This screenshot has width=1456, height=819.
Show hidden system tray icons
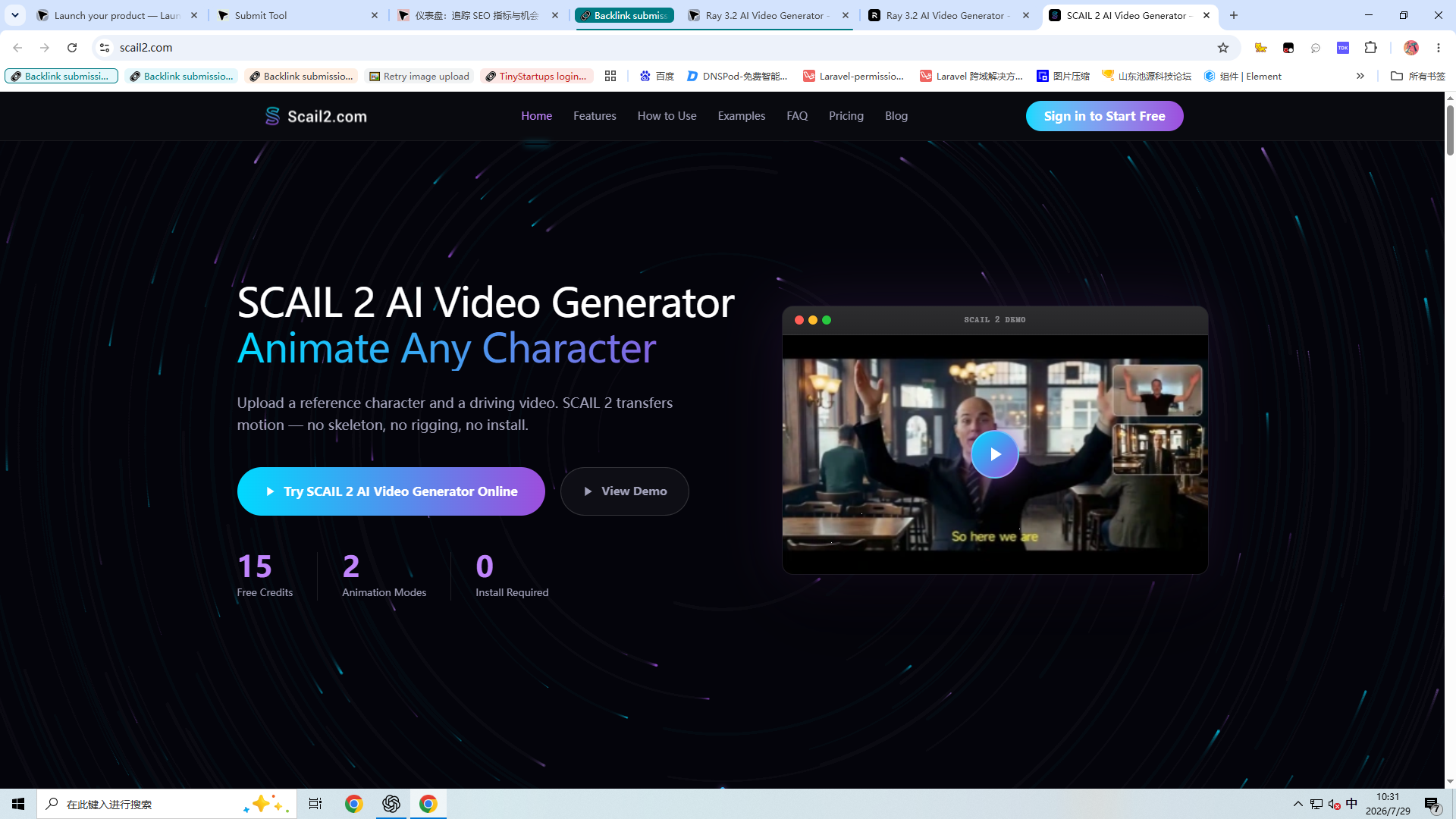point(1298,804)
